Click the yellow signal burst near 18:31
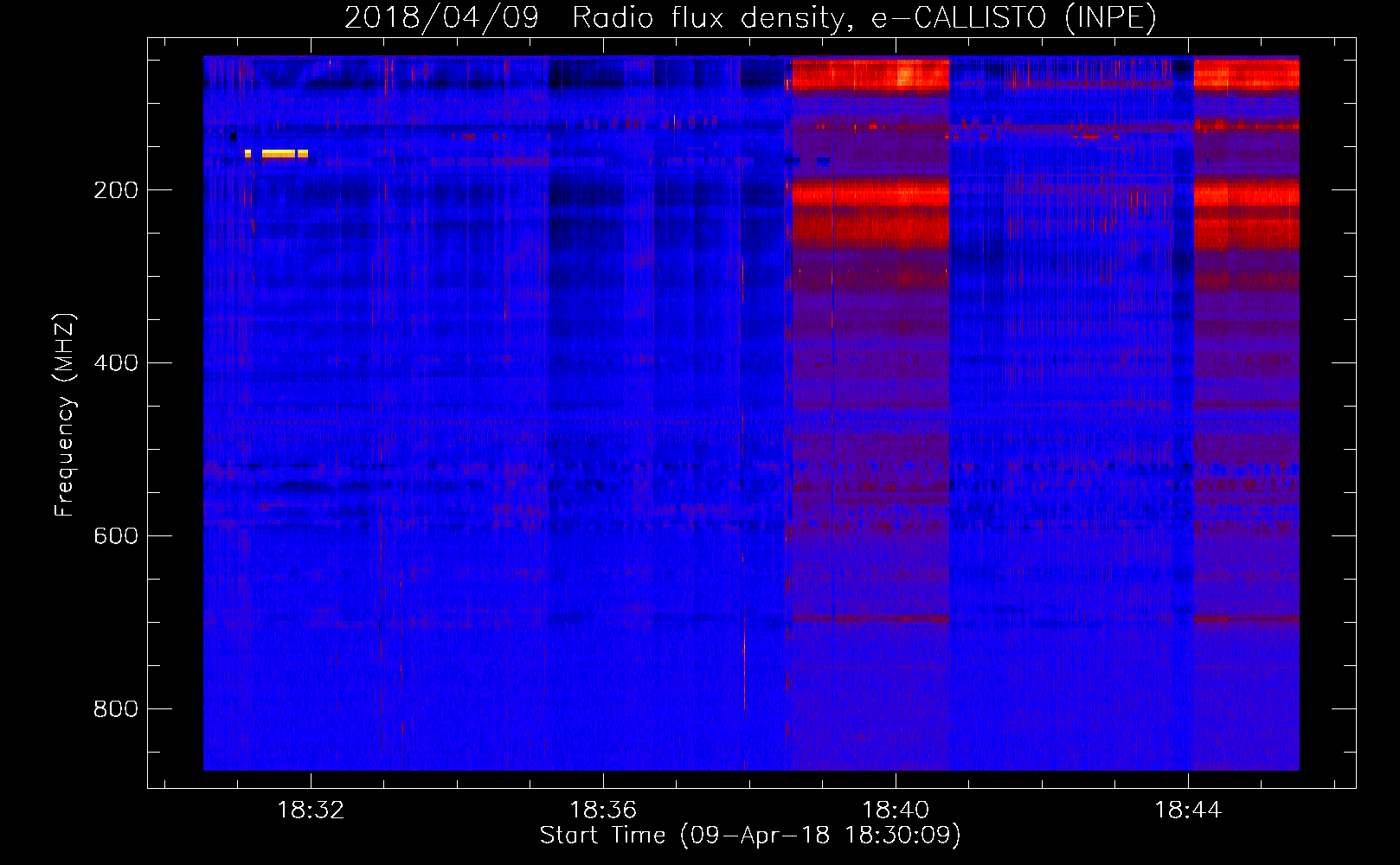This screenshot has height=865, width=1400. [277, 154]
